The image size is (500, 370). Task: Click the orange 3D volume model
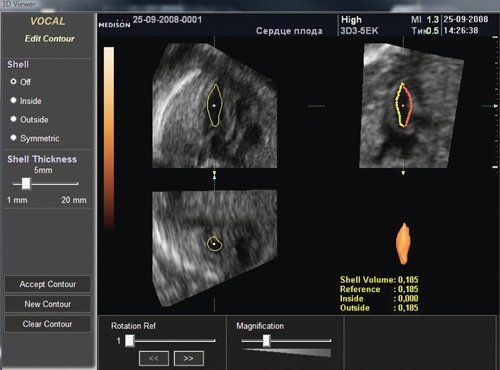pos(403,244)
